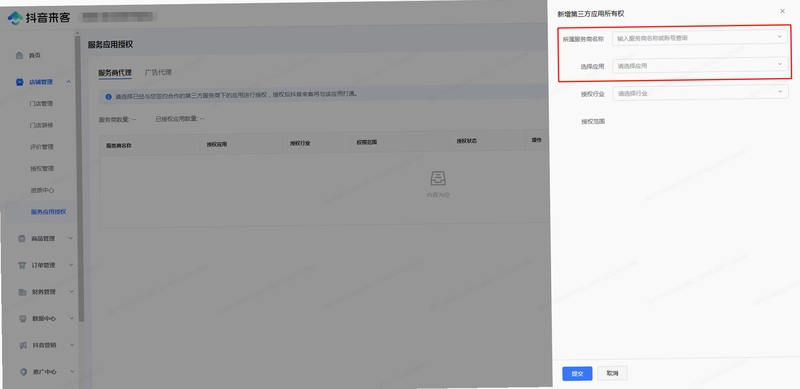Select 服务应用授权 in the sidebar
This screenshot has width=800, height=389.
(x=48, y=212)
